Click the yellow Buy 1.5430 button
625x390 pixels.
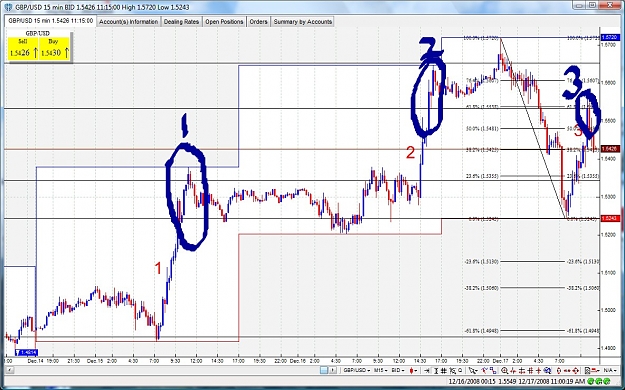[x=55, y=49]
